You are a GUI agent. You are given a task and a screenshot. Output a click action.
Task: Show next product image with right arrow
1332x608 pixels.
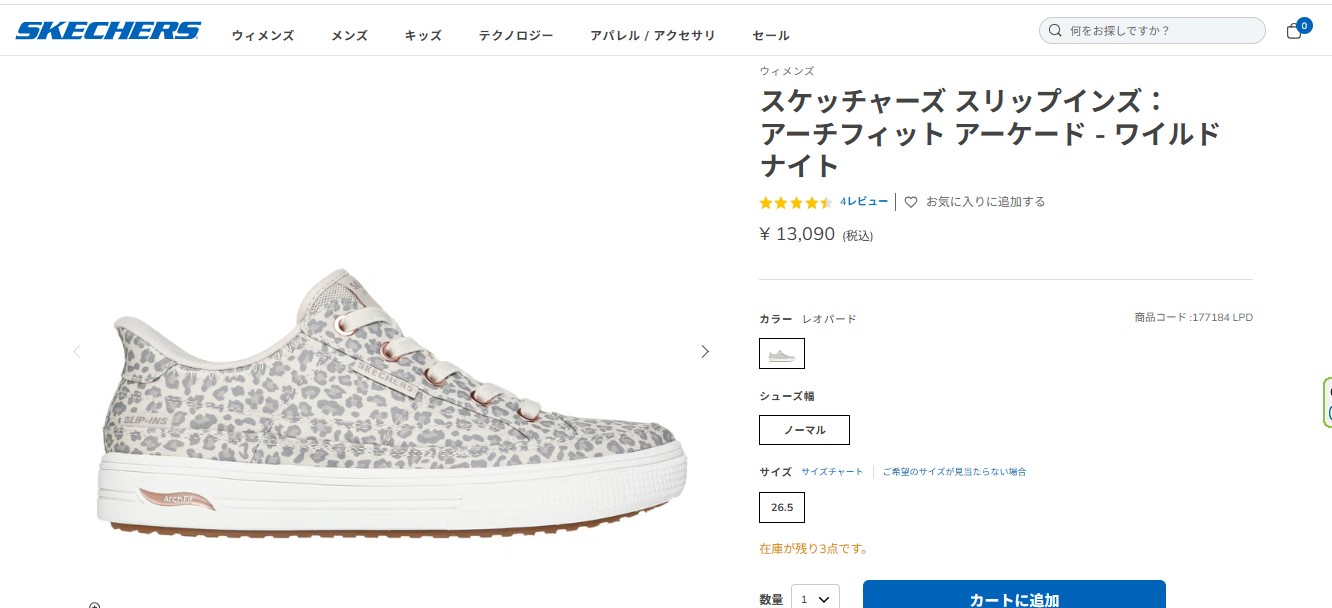tap(705, 351)
